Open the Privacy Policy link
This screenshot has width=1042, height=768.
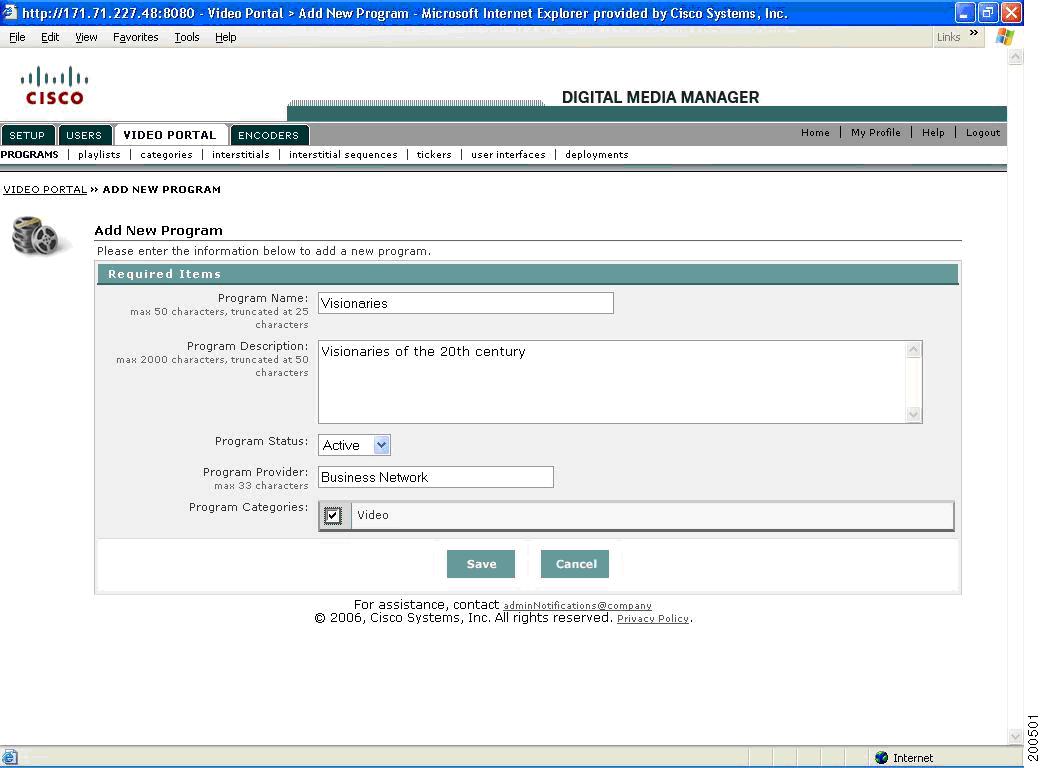[653, 618]
